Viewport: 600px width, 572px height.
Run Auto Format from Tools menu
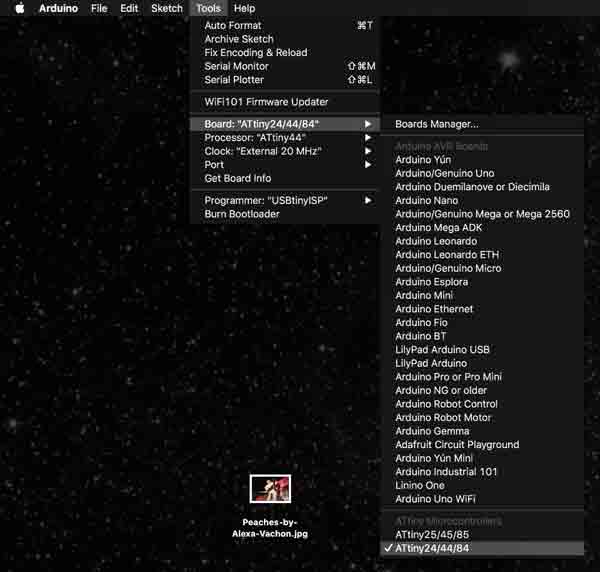pos(285,26)
